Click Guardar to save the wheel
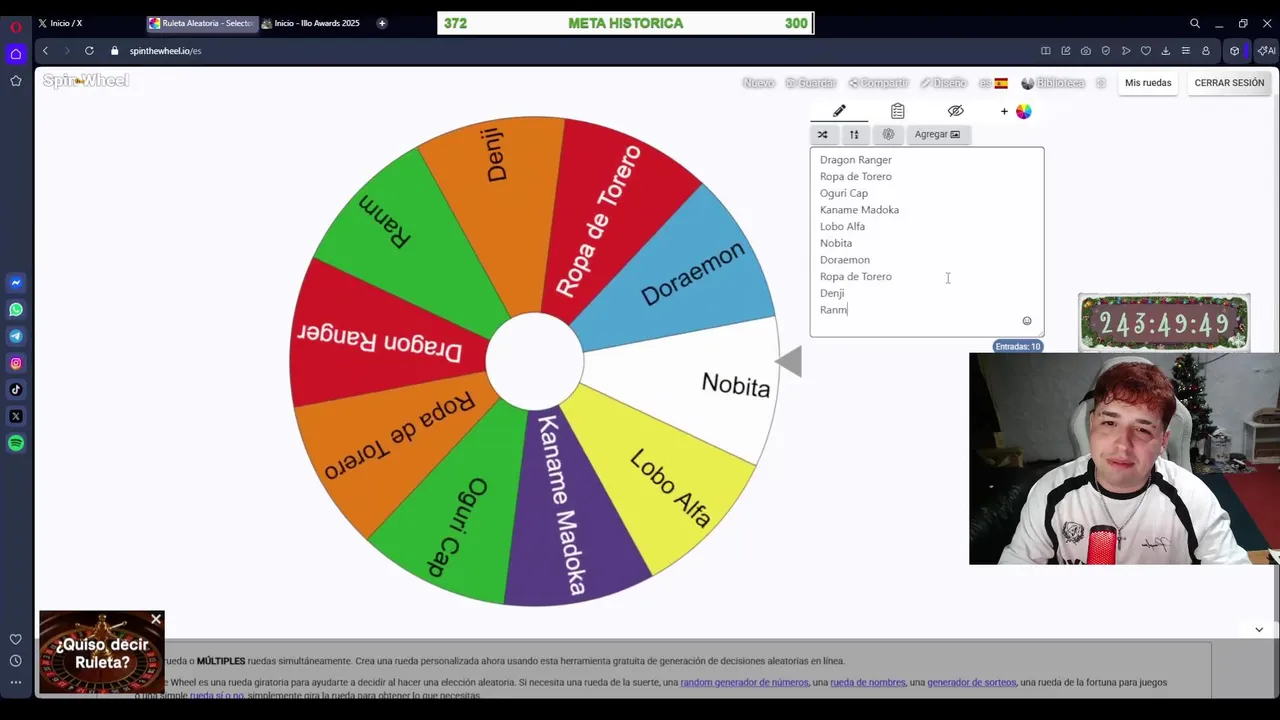The height and width of the screenshot is (720, 1280). point(811,83)
